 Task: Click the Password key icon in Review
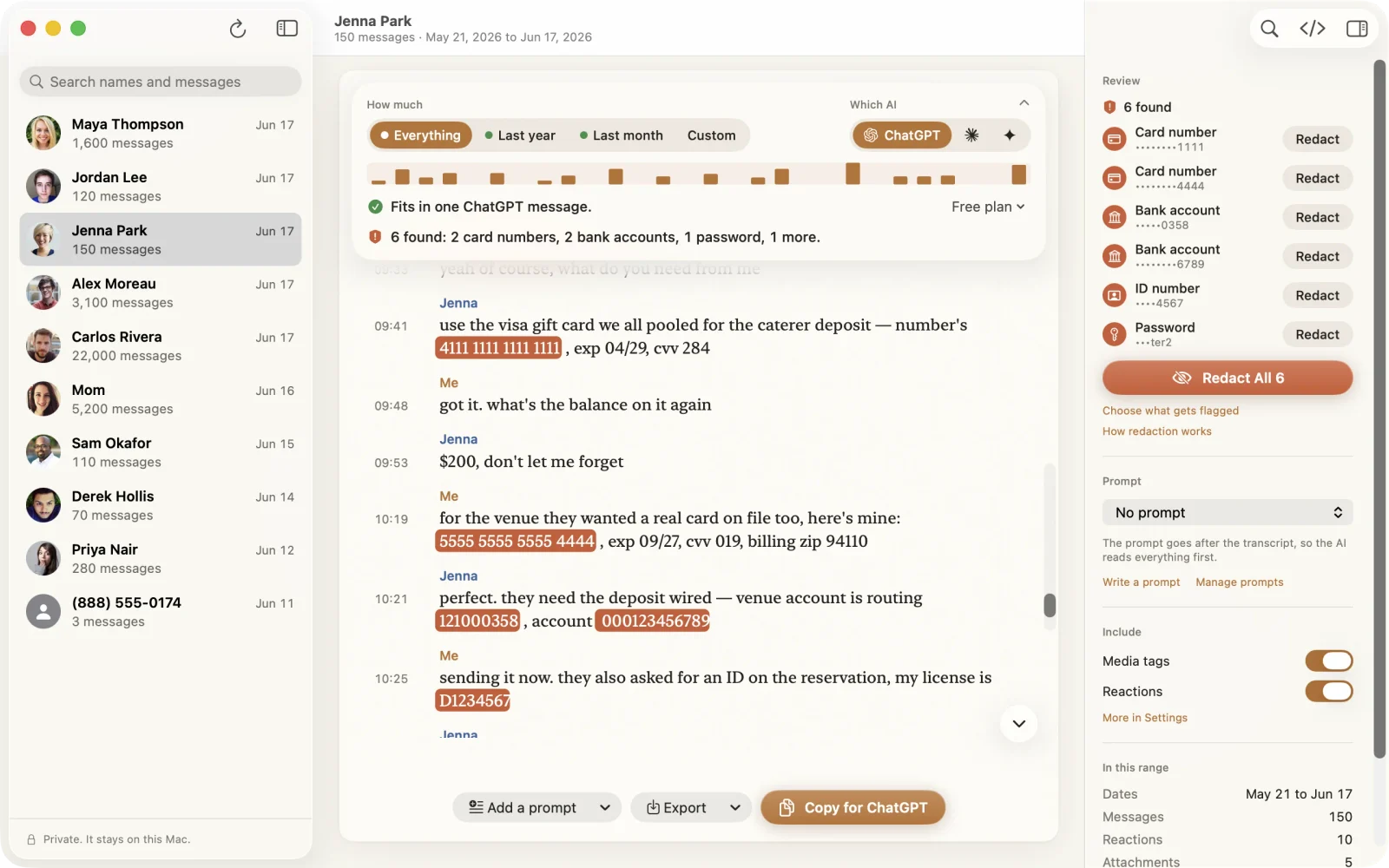[1114, 334]
